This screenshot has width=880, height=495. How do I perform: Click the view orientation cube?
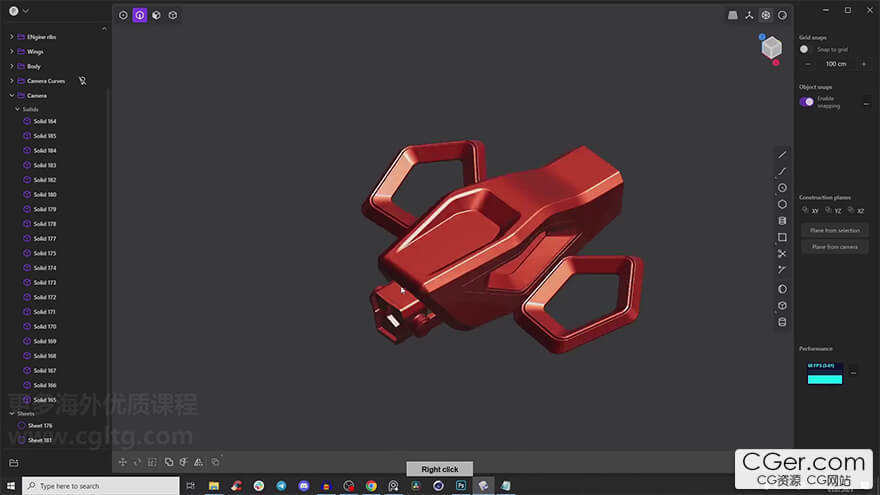(x=772, y=48)
